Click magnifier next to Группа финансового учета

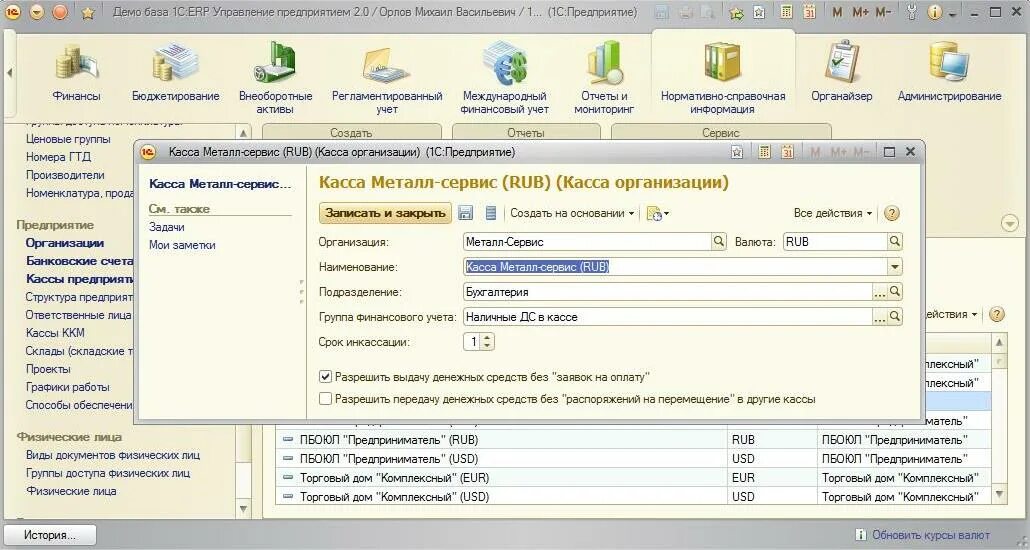[895, 316]
